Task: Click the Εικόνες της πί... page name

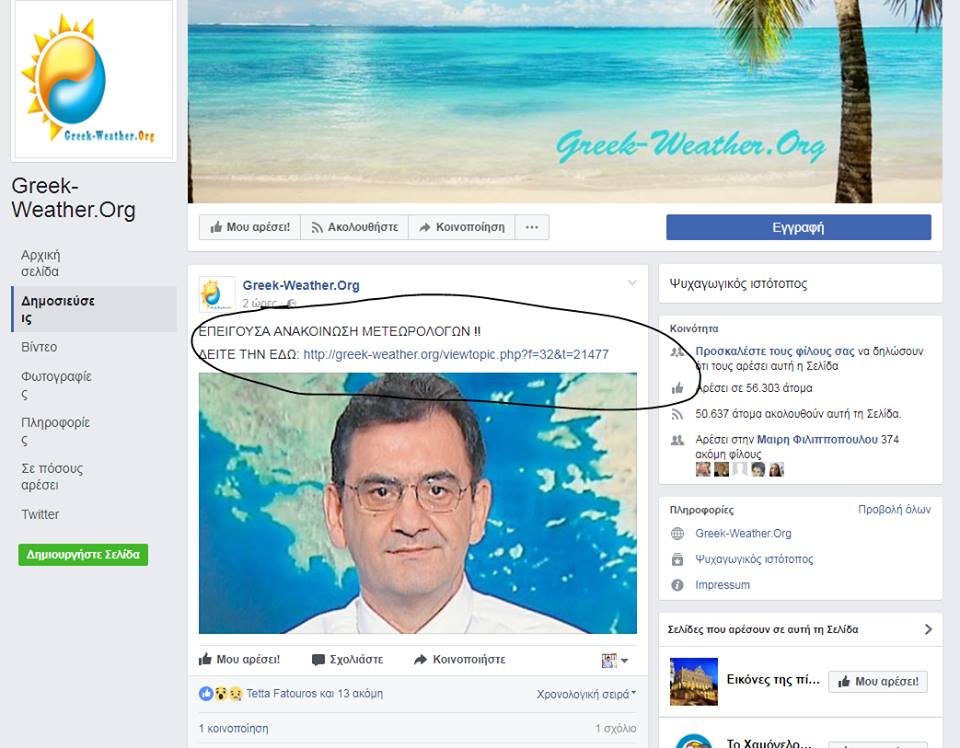Action: click(x=773, y=679)
